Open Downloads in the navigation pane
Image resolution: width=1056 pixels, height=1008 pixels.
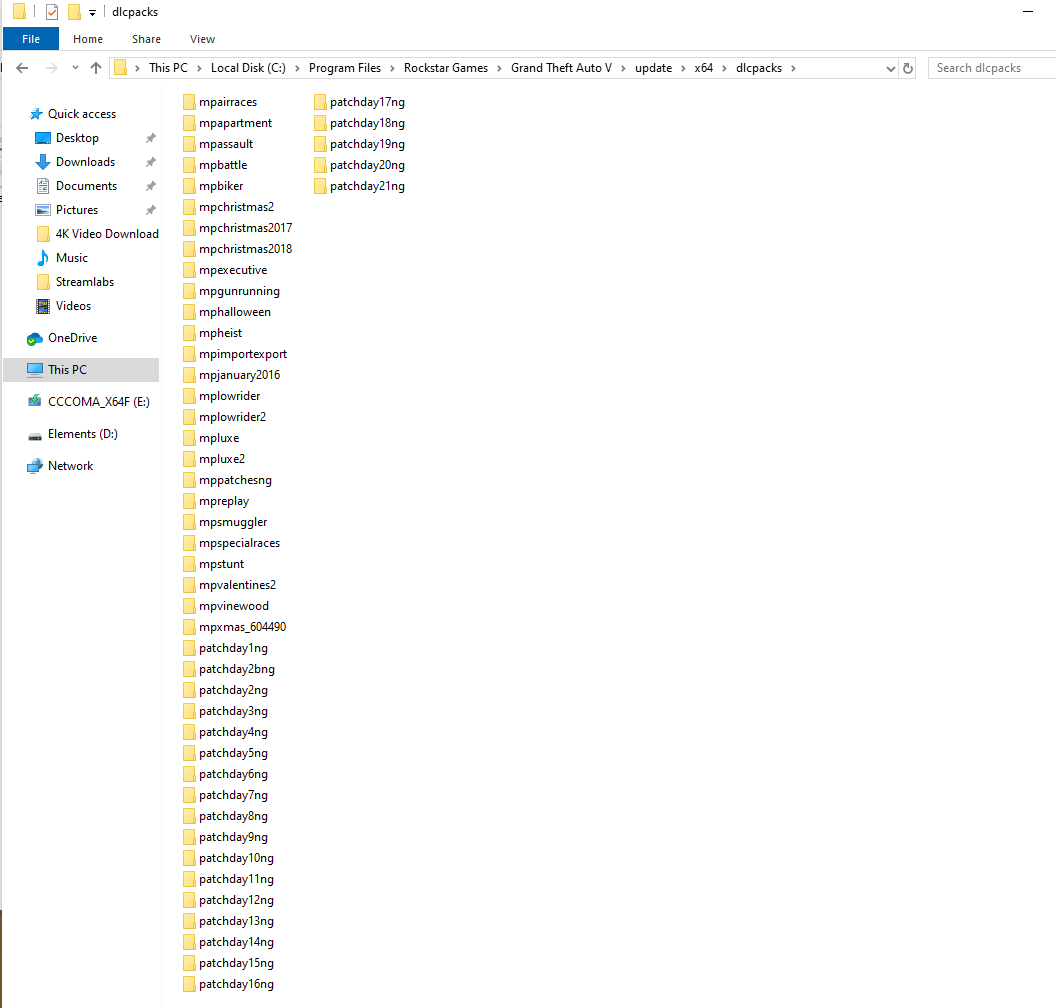point(85,162)
